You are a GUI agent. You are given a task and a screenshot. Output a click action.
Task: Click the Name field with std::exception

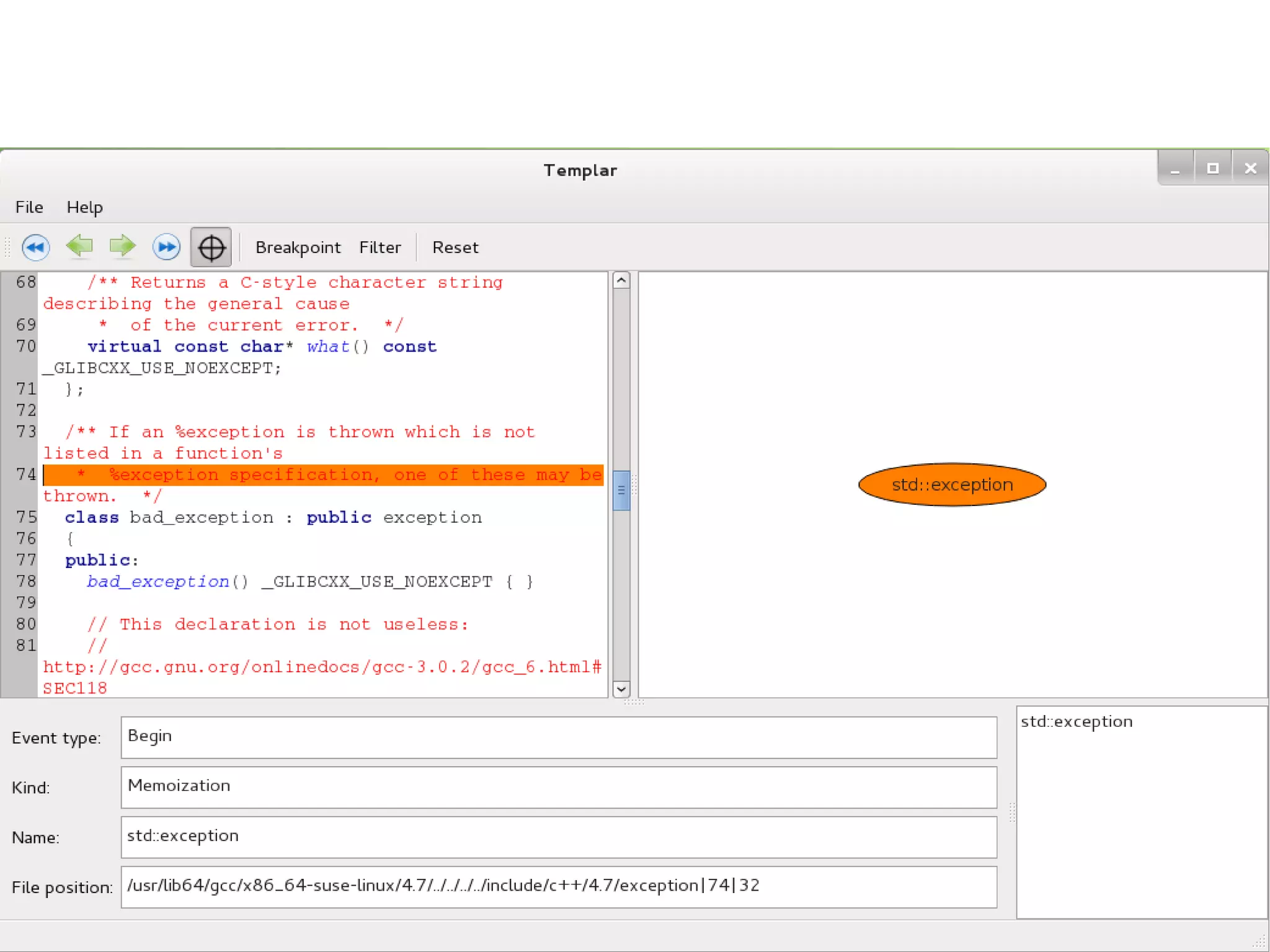point(558,837)
